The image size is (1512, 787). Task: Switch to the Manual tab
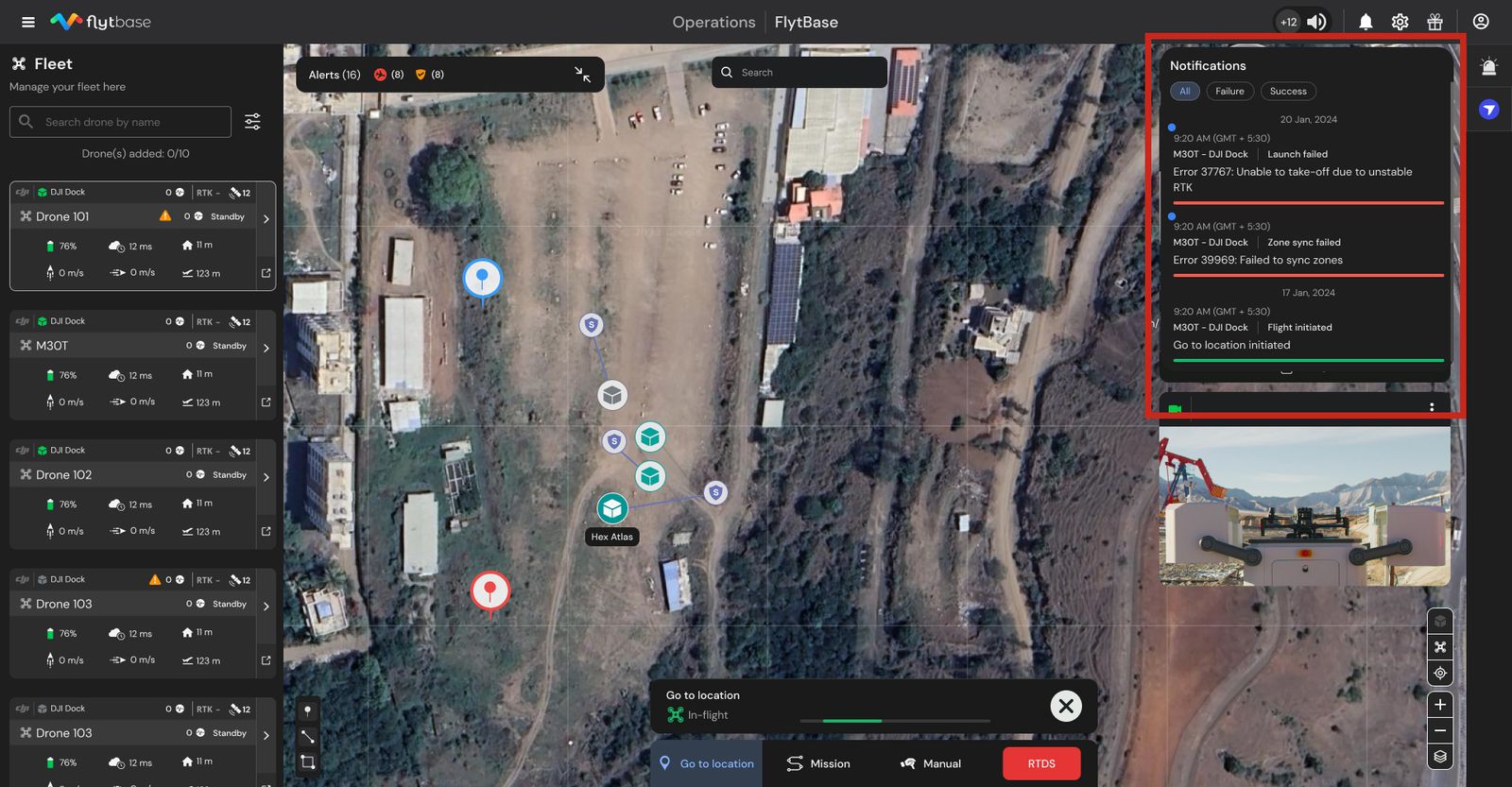click(931, 763)
